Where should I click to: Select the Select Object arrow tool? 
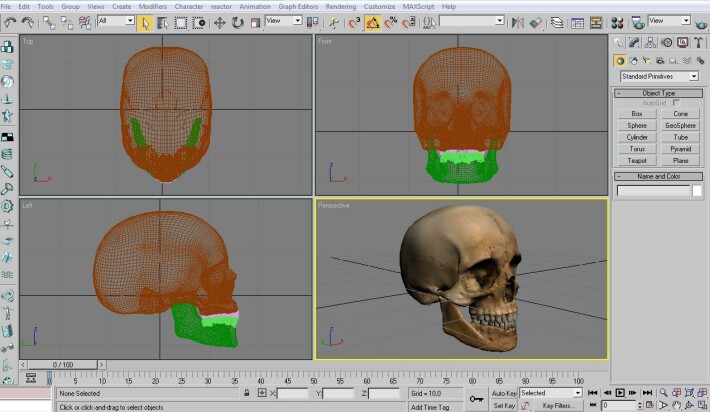(x=146, y=22)
